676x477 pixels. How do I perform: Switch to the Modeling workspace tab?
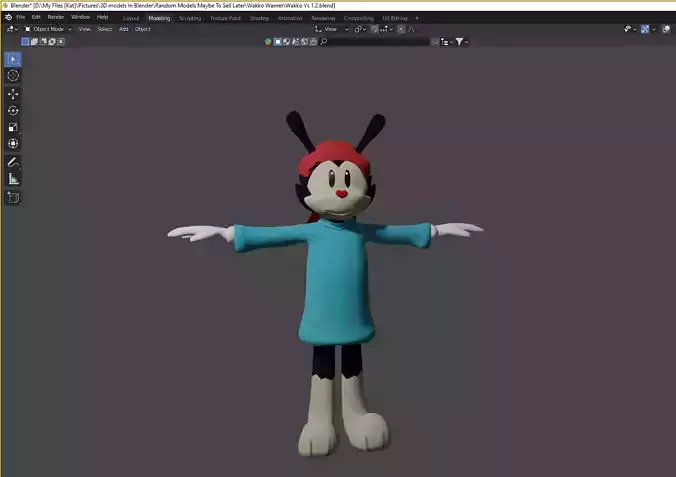point(159,18)
